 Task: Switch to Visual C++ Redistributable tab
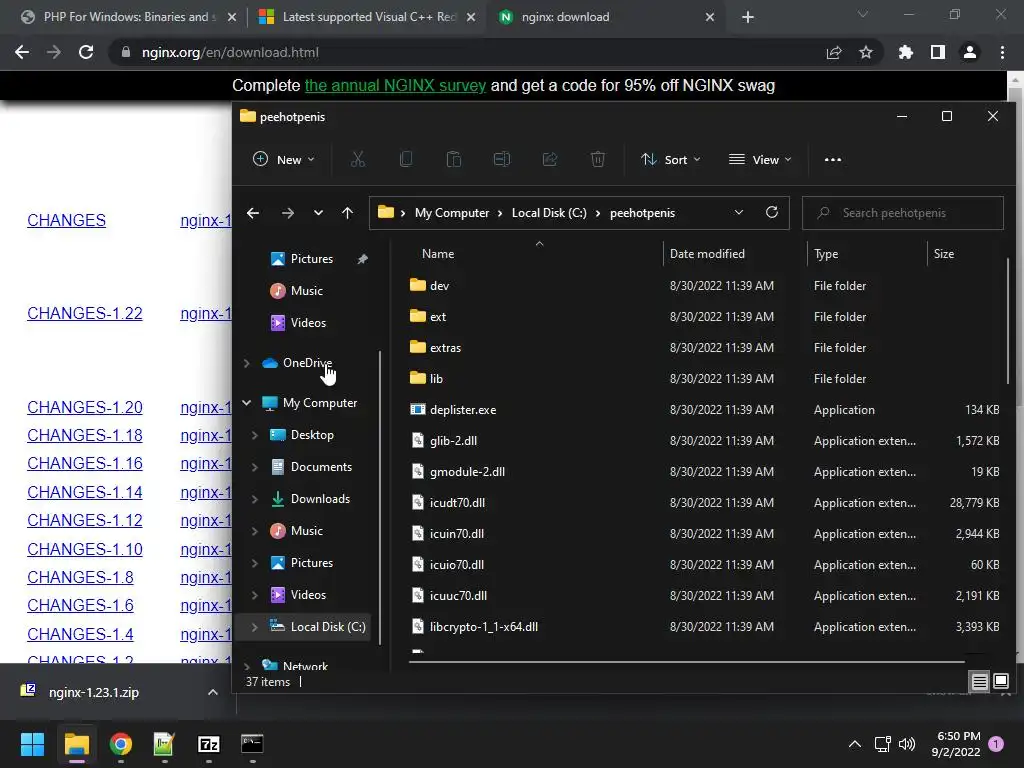pyautogui.click(x=368, y=17)
